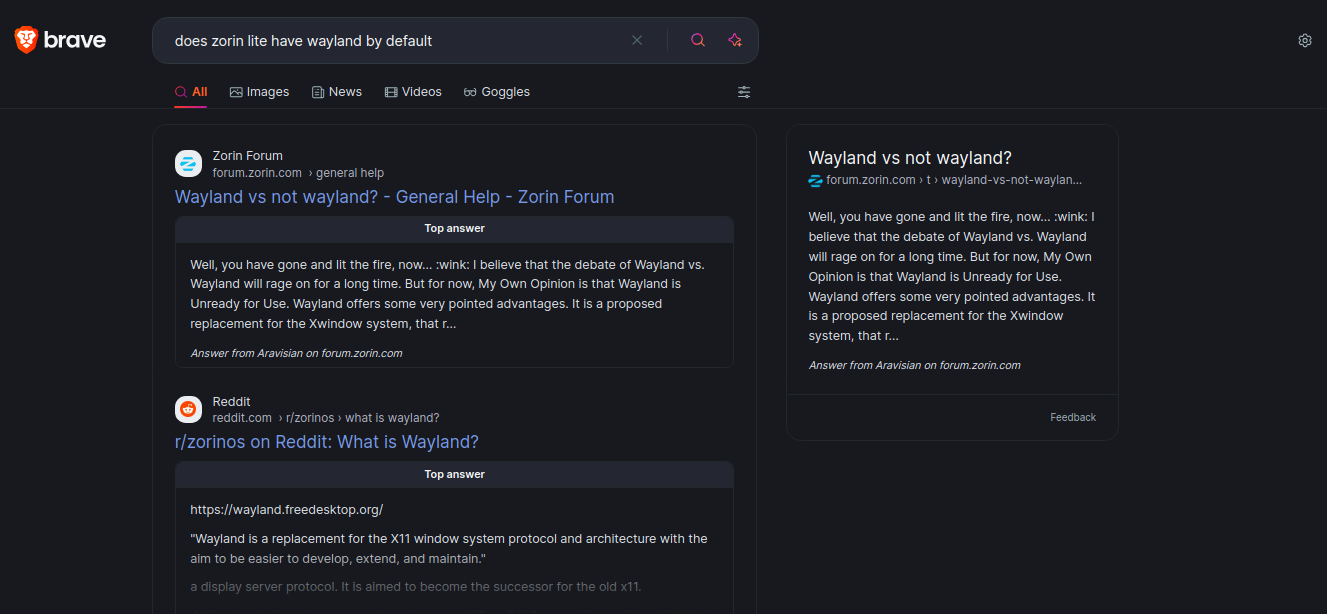The image size is (1327, 614).
Task: Open 'Wayland vs not wayland?' infobox title
Action: (910, 158)
